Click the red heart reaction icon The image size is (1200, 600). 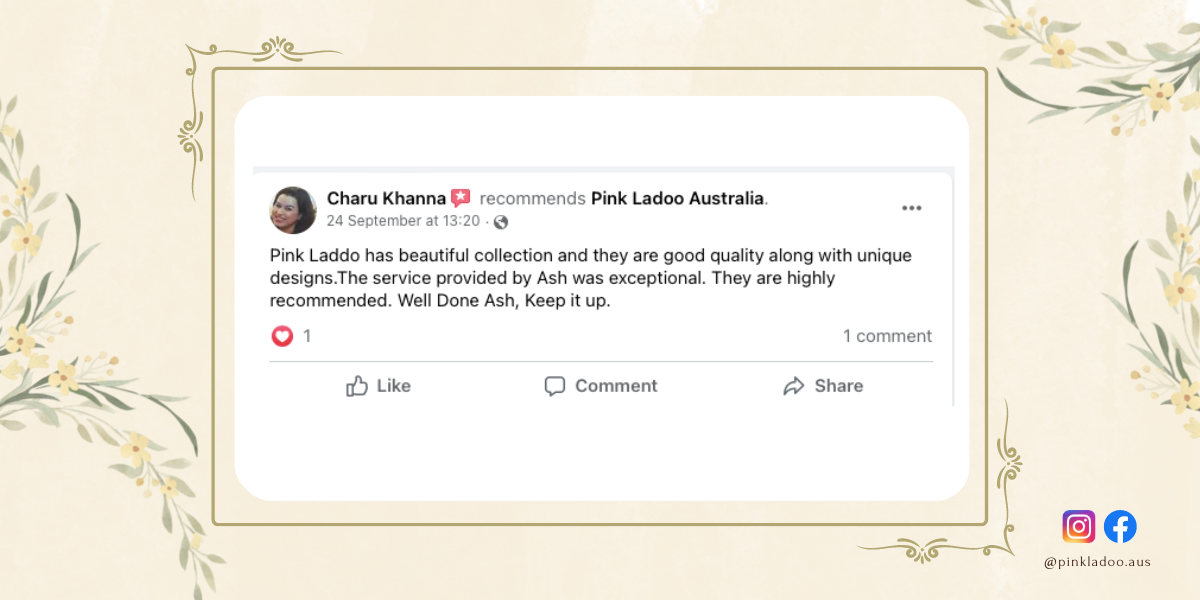pyautogui.click(x=283, y=336)
